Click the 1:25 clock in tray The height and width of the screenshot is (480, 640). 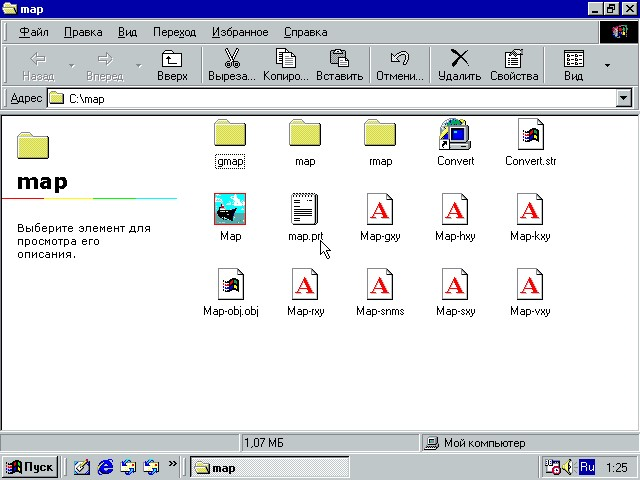616,467
